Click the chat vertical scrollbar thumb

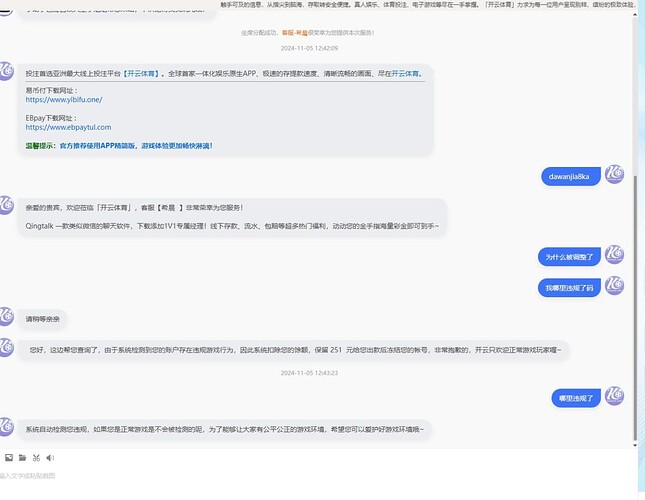[635, 308]
